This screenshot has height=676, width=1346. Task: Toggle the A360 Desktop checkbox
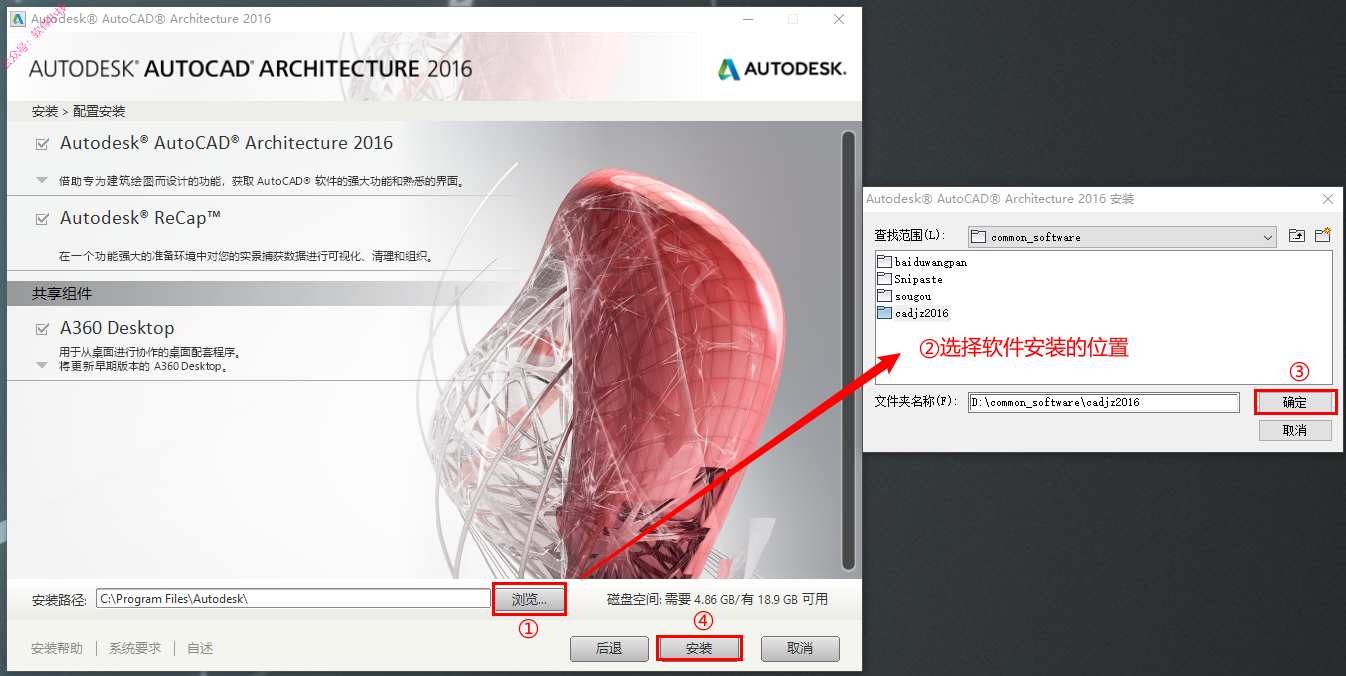(x=42, y=329)
